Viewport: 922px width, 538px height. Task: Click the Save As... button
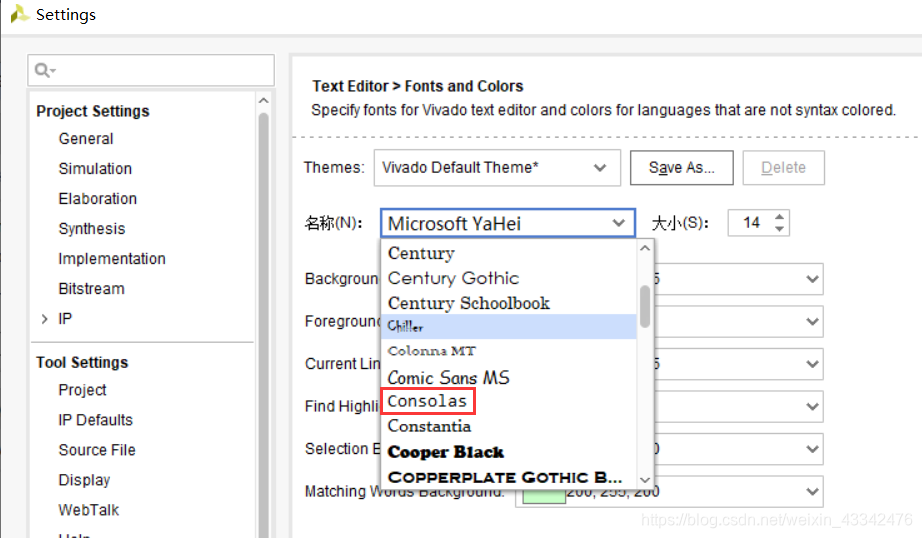click(x=682, y=168)
